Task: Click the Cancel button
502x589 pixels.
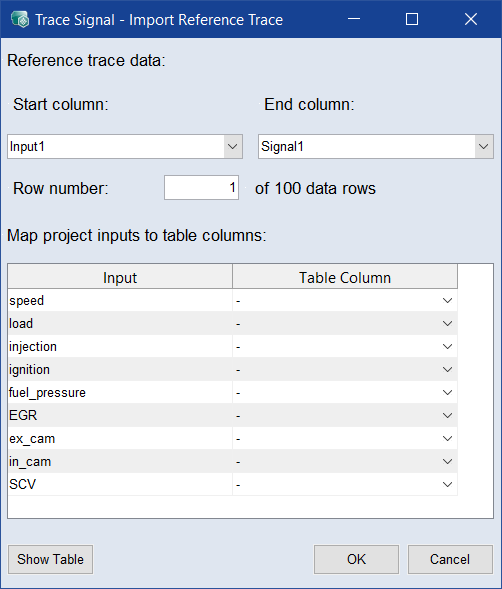Action: 450,559
